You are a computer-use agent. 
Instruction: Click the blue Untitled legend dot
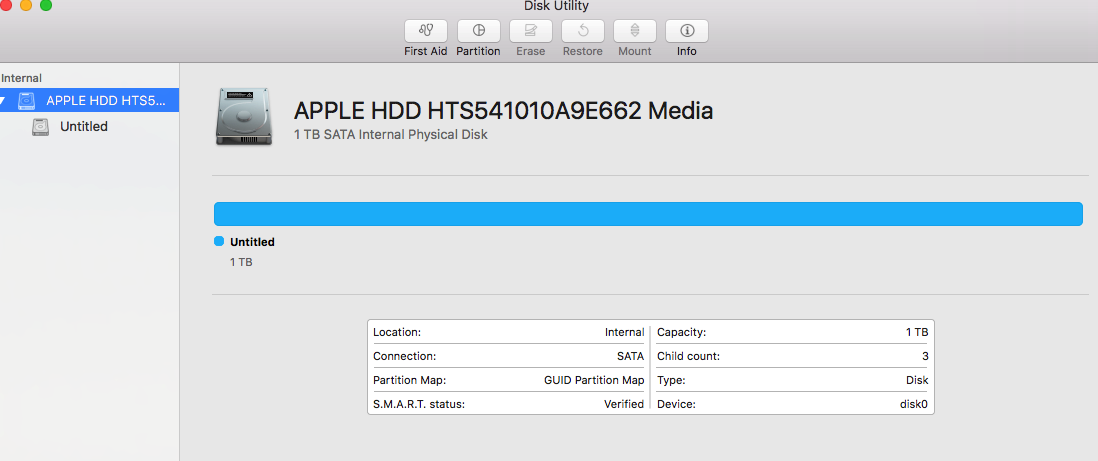(x=218, y=242)
